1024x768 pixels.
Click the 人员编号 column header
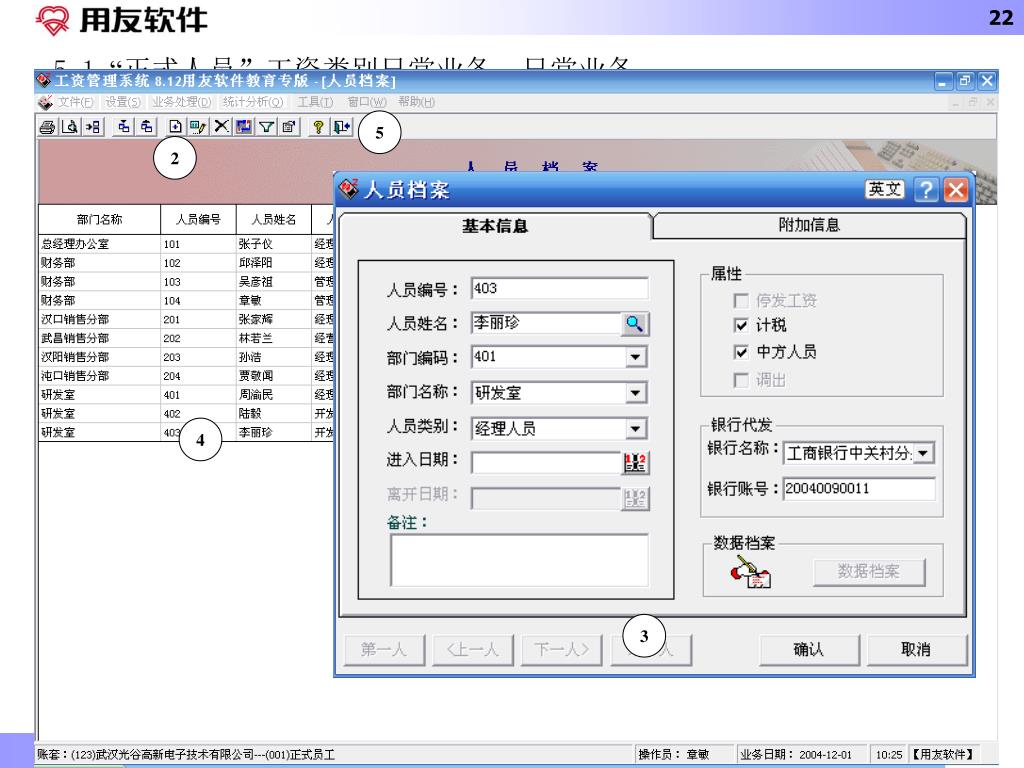198,219
